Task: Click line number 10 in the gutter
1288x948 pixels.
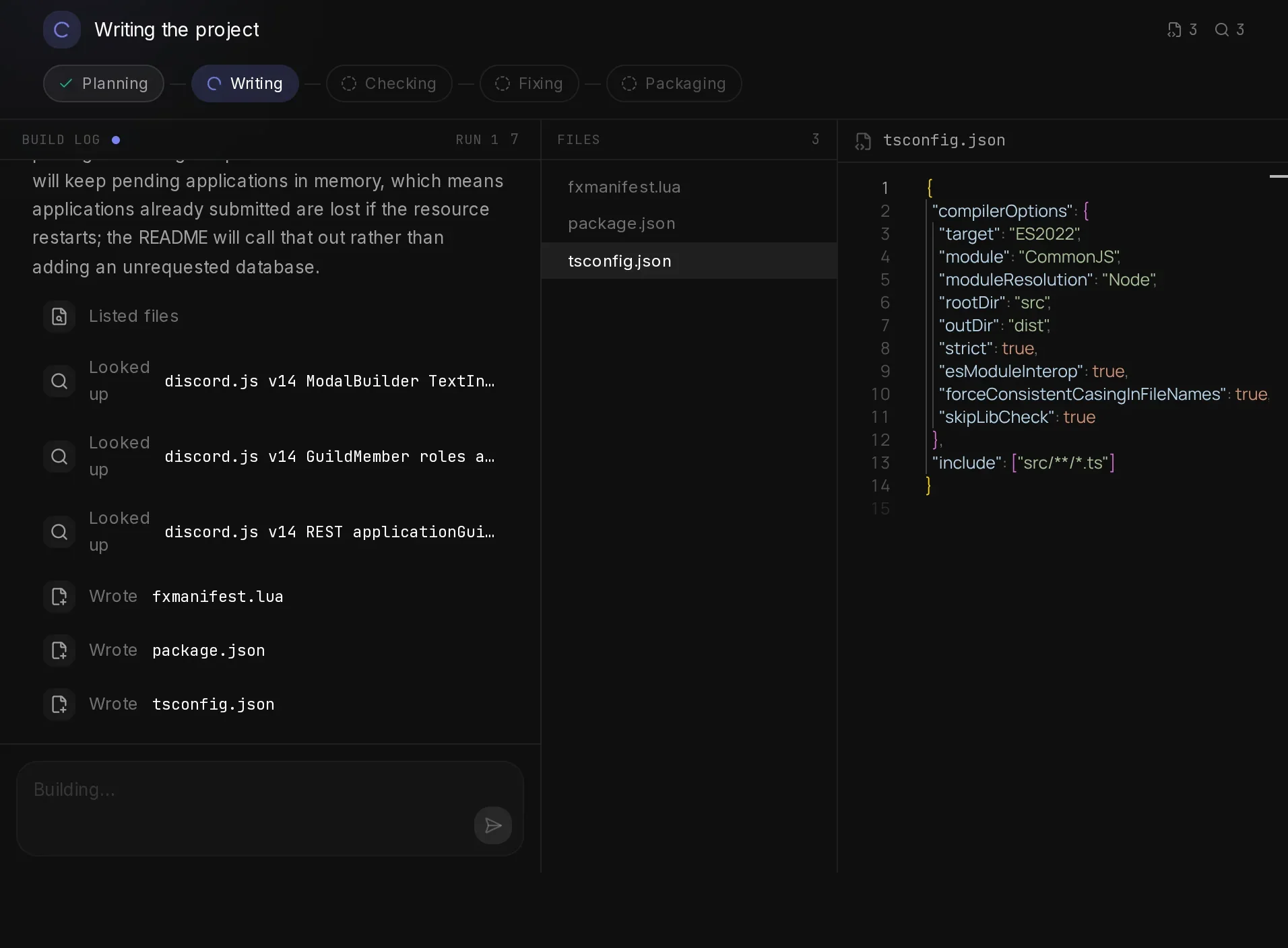Action: (x=880, y=395)
